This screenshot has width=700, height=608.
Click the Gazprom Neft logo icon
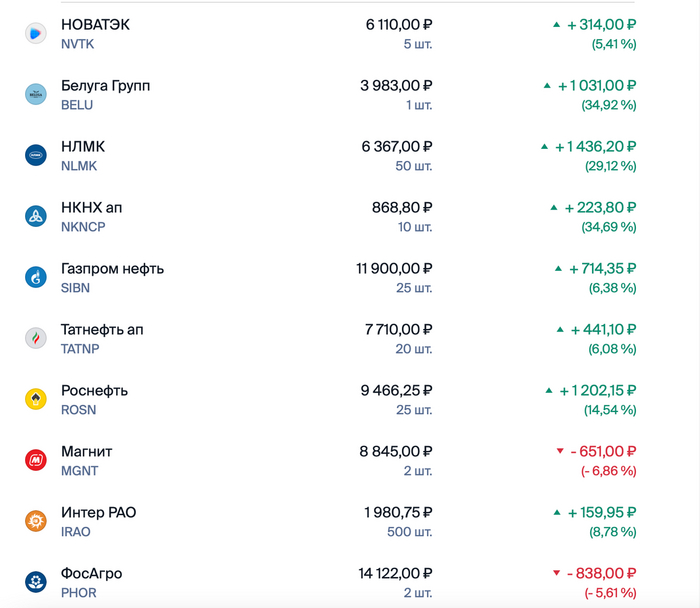click(36, 277)
